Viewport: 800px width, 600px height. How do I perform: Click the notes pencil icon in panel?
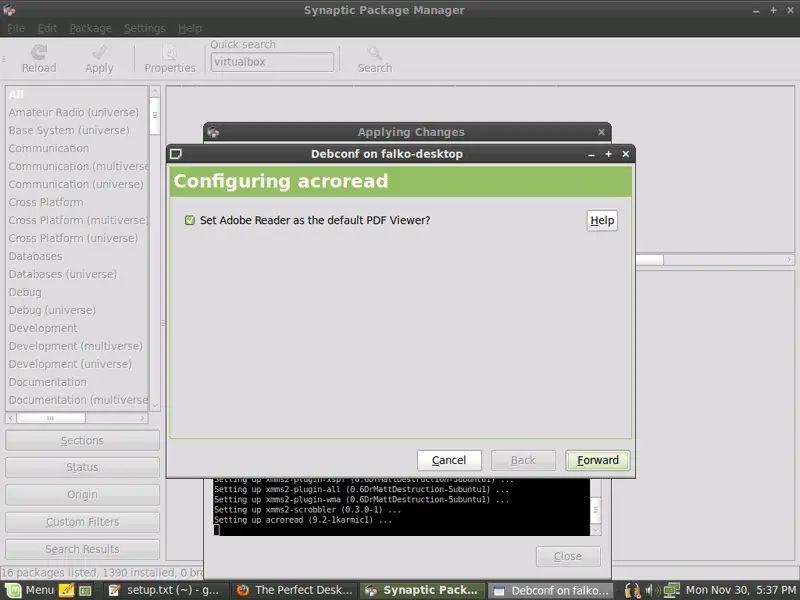click(x=66, y=590)
